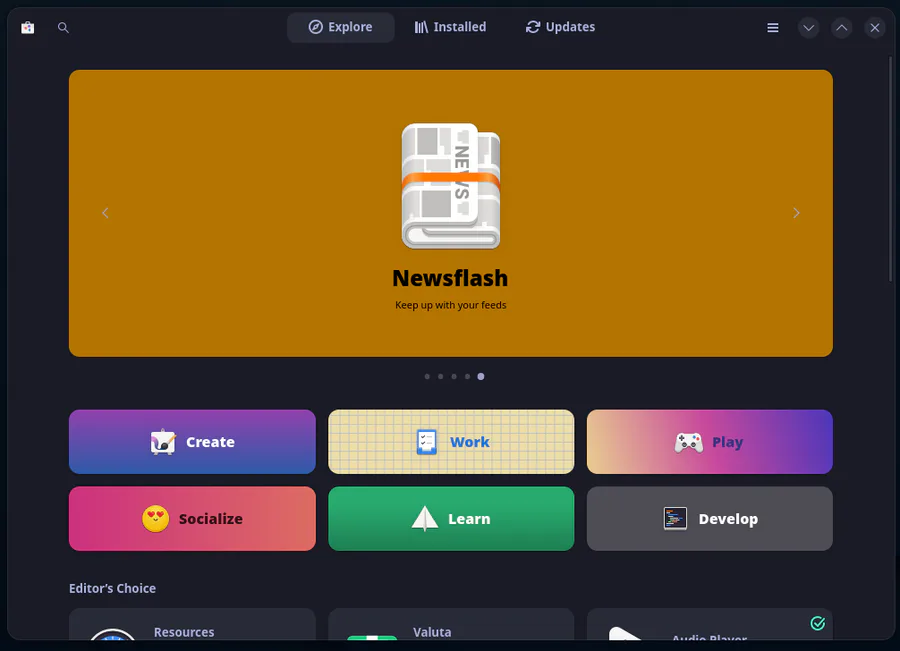
Task: Open the Updates tab
Action: pyautogui.click(x=560, y=27)
